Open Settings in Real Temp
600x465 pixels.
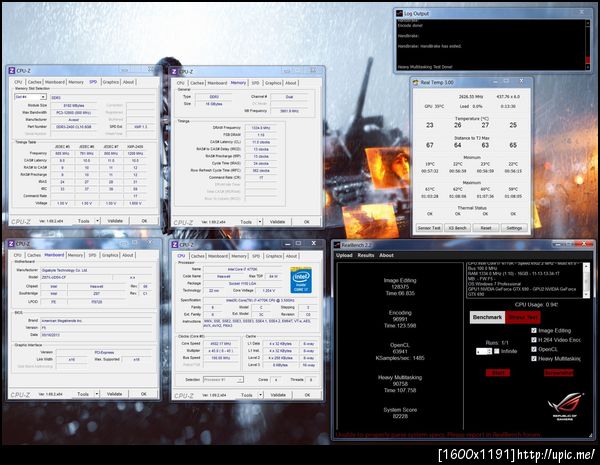(x=514, y=228)
